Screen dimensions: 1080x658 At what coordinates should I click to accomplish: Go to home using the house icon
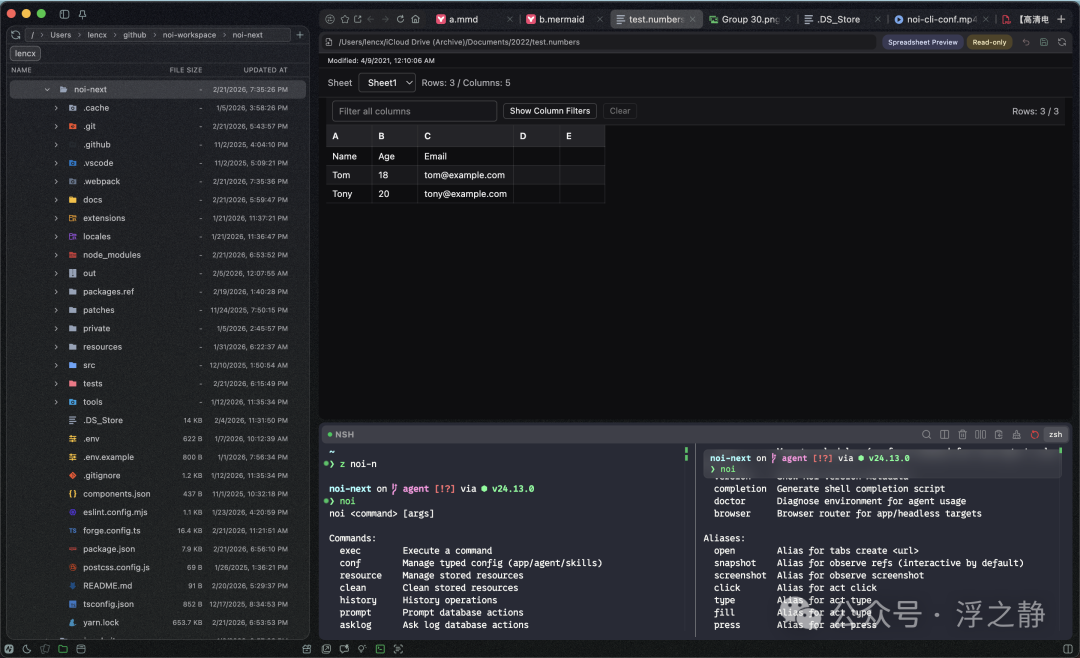click(x=415, y=19)
